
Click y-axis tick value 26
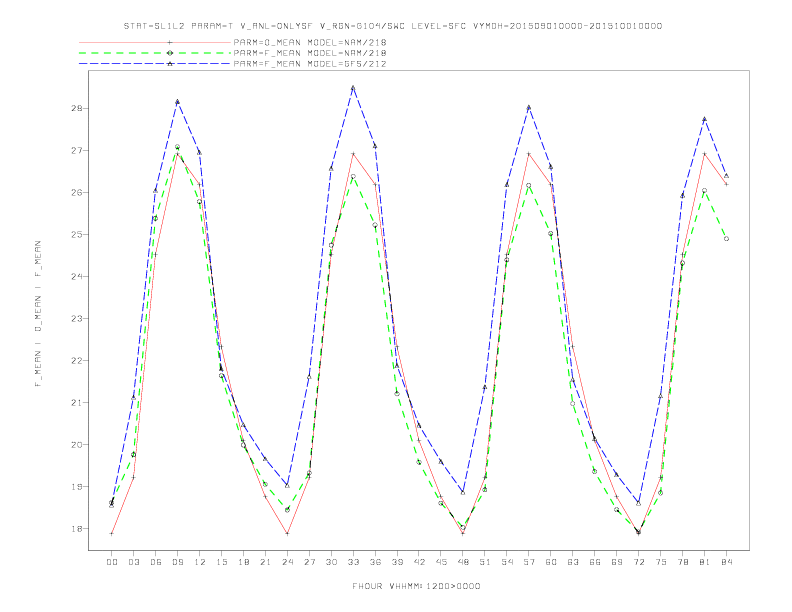coord(77,192)
